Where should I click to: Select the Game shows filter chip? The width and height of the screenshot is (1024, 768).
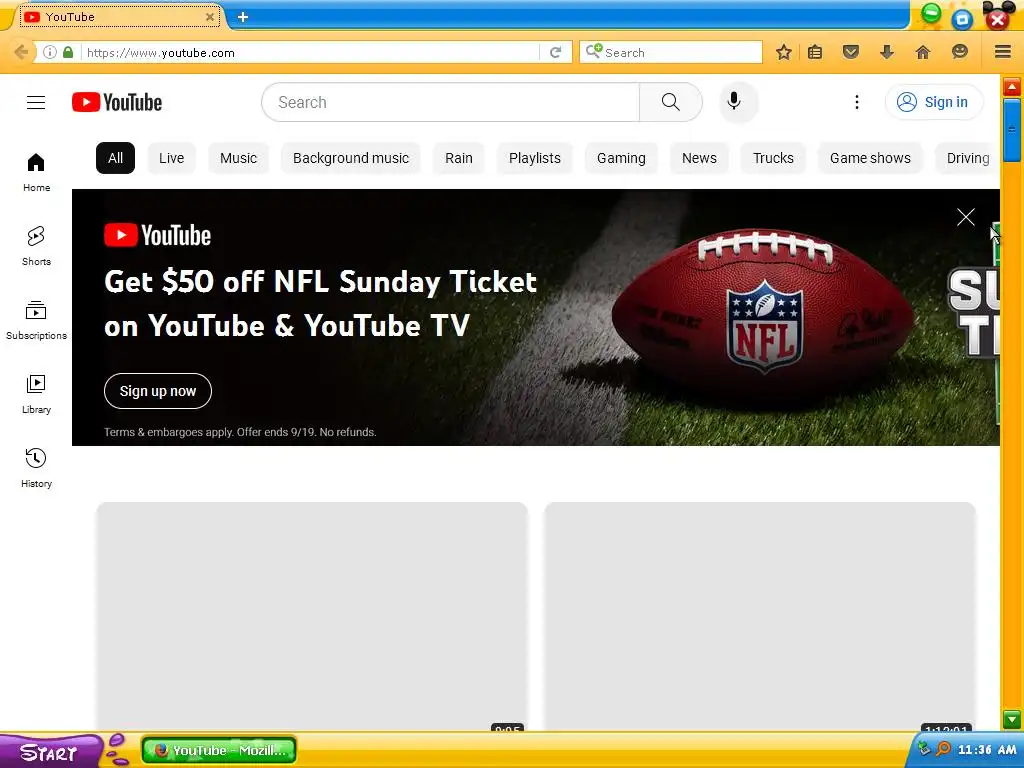point(870,158)
